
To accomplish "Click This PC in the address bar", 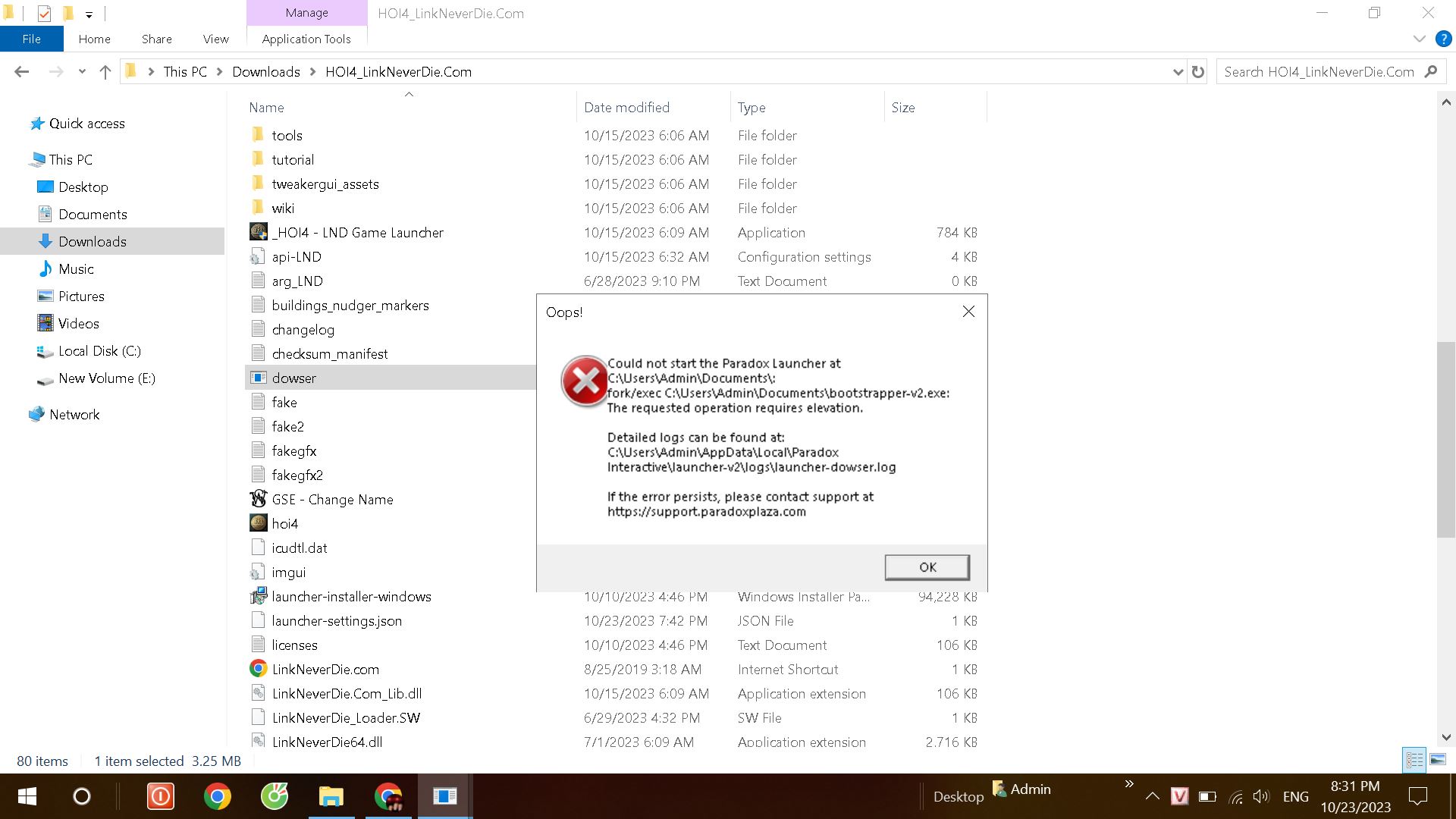I will click(185, 72).
